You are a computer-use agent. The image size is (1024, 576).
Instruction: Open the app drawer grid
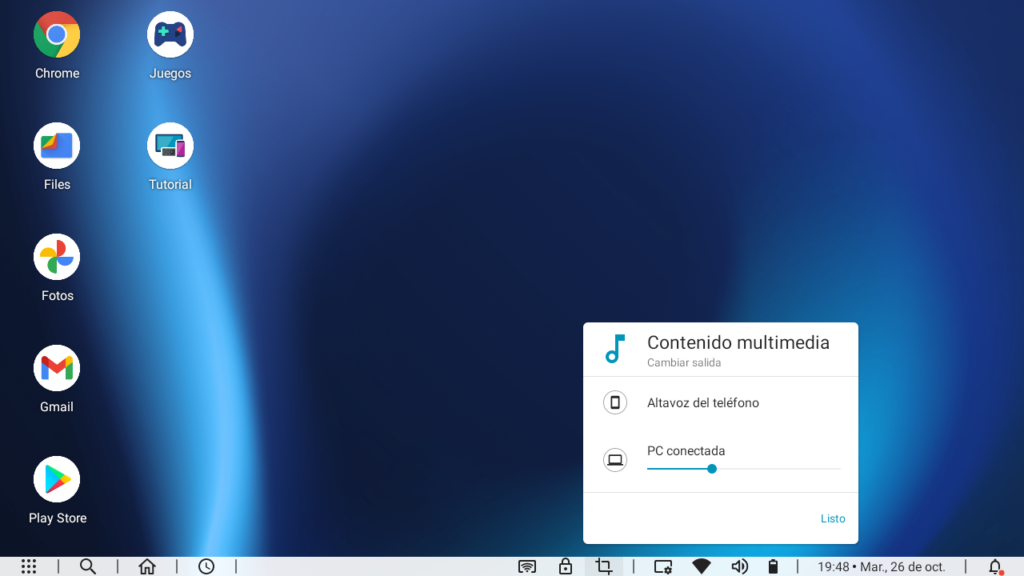(29, 566)
